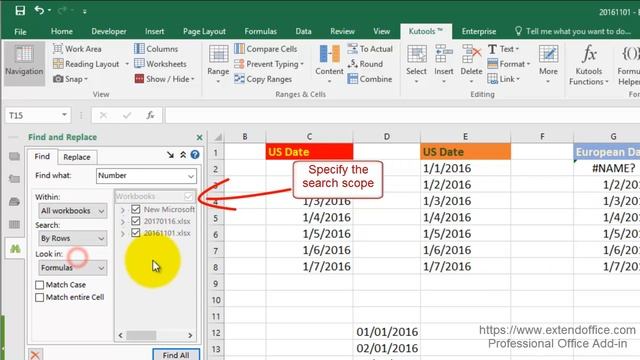
Task: Open the Select tools button
Action: [416, 64]
